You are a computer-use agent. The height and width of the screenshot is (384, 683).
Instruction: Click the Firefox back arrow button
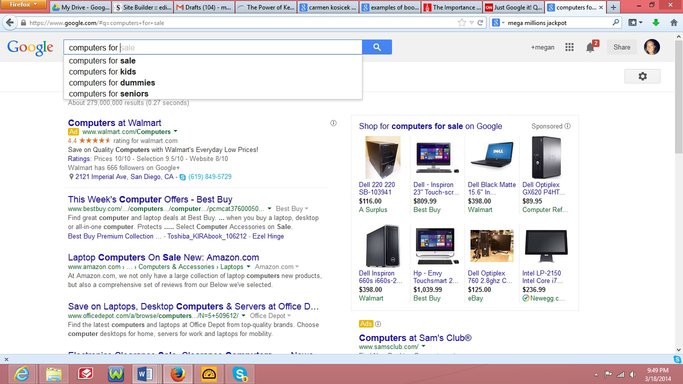[10, 23]
